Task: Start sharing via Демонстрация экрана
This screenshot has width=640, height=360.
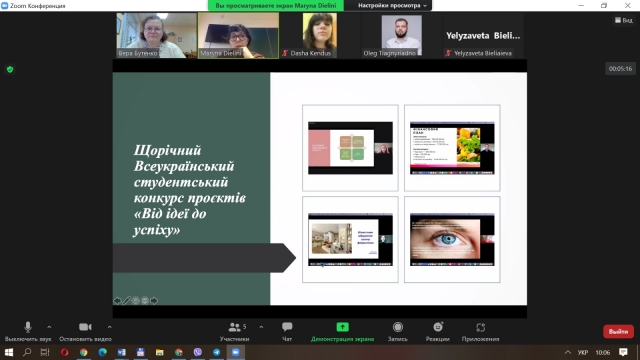Action: pos(342,331)
